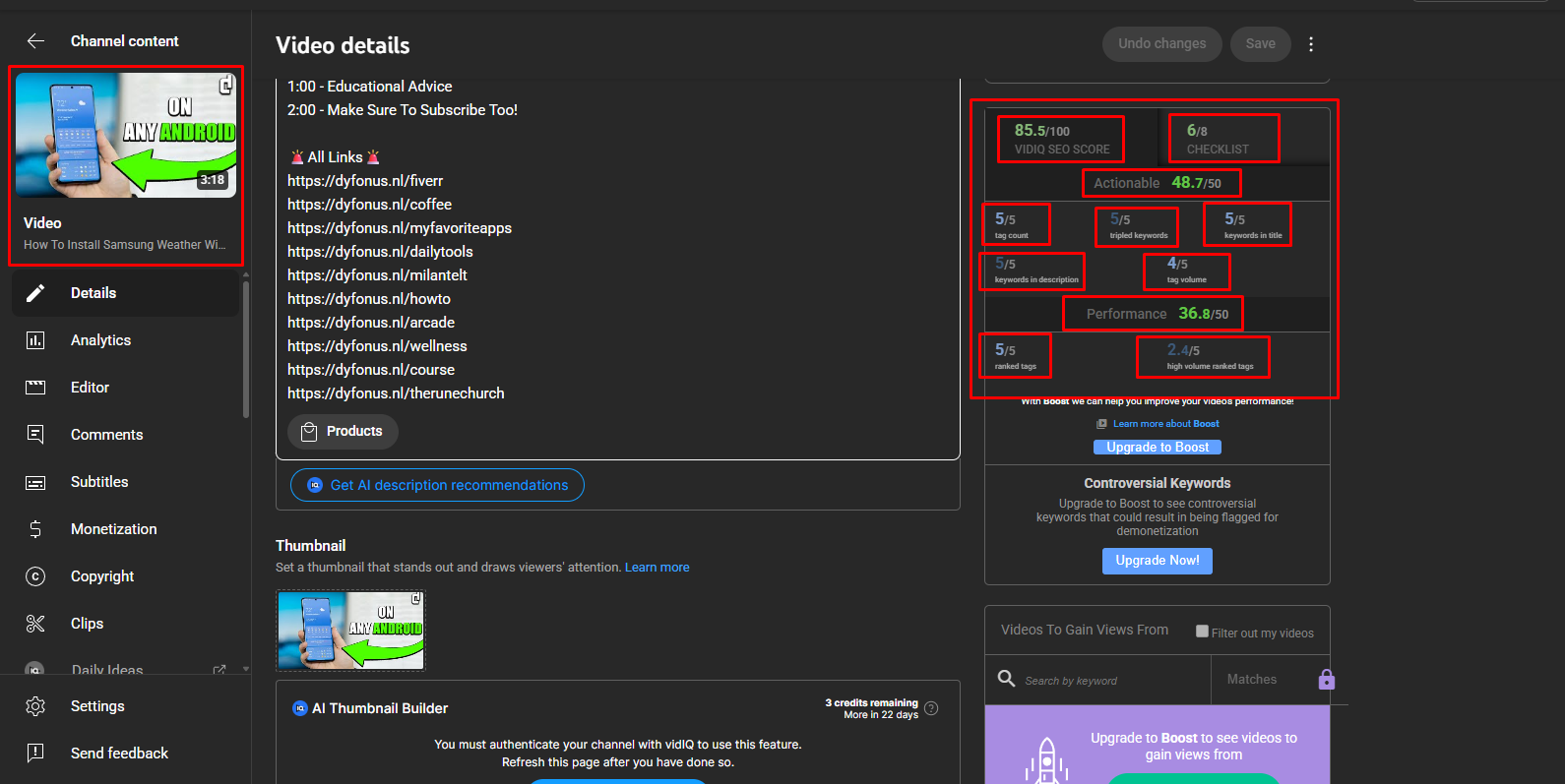This screenshot has width=1565, height=784.
Task: Click the back arrow to Channel content
Action: pos(35,41)
